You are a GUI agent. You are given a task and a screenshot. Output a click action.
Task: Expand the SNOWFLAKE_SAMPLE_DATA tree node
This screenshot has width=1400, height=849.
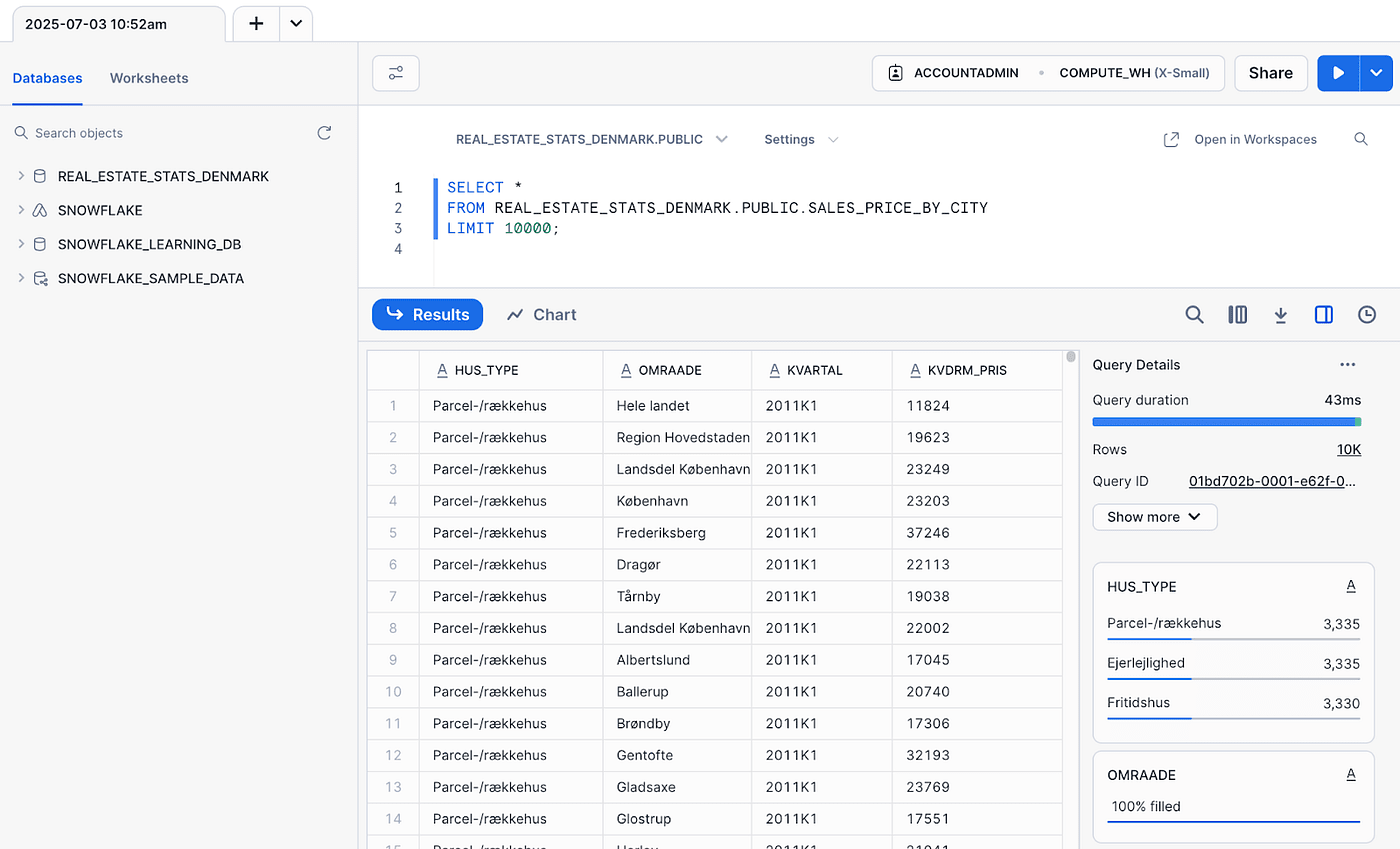click(x=21, y=278)
